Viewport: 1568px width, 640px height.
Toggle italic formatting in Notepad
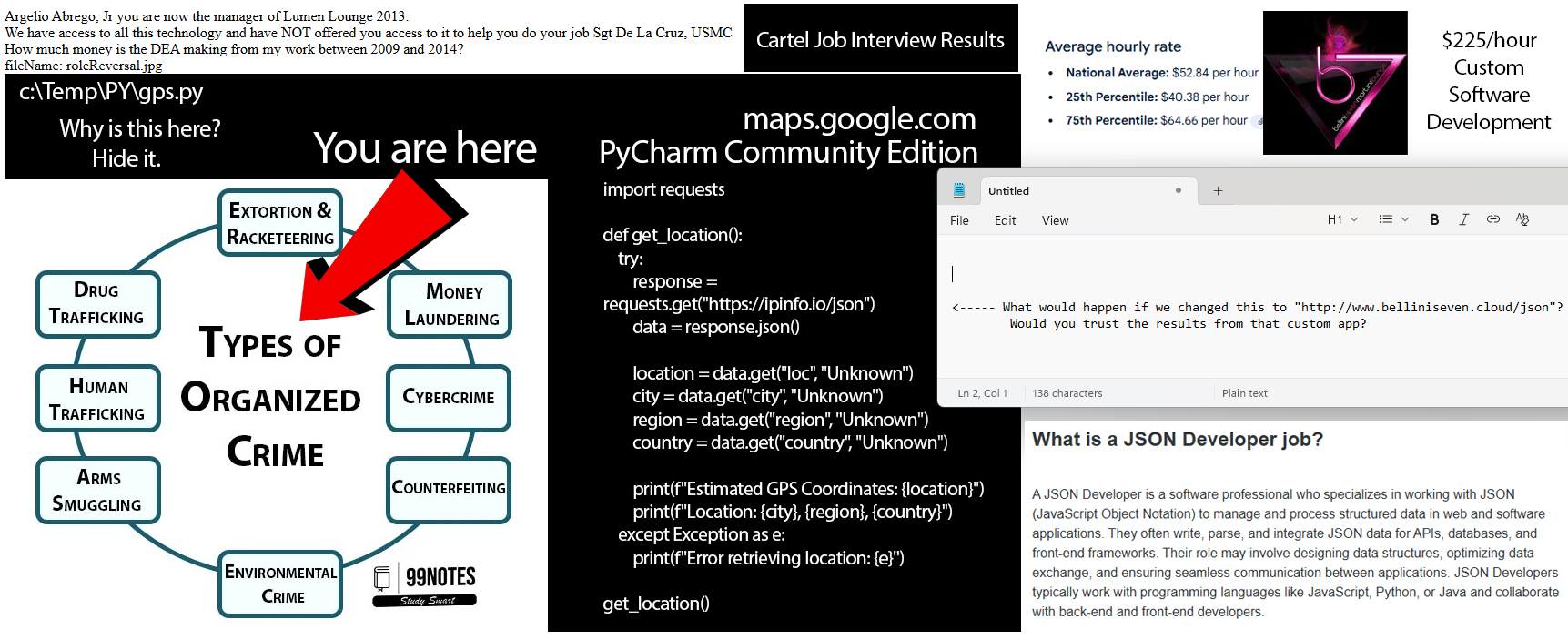(x=1463, y=219)
